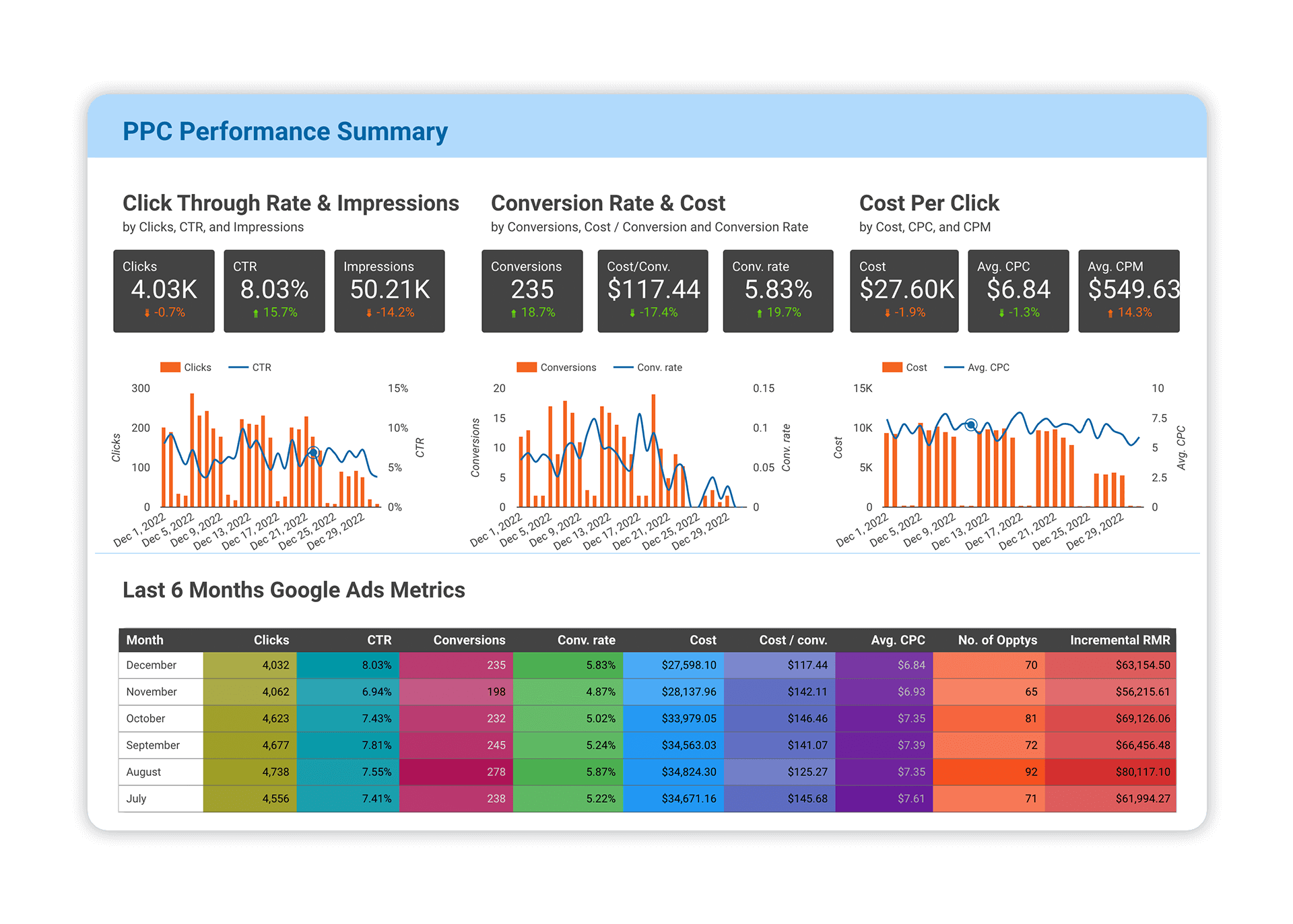1293x924 pixels.
Task: Select the CTR 8.03% metric card
Action: [x=274, y=290]
